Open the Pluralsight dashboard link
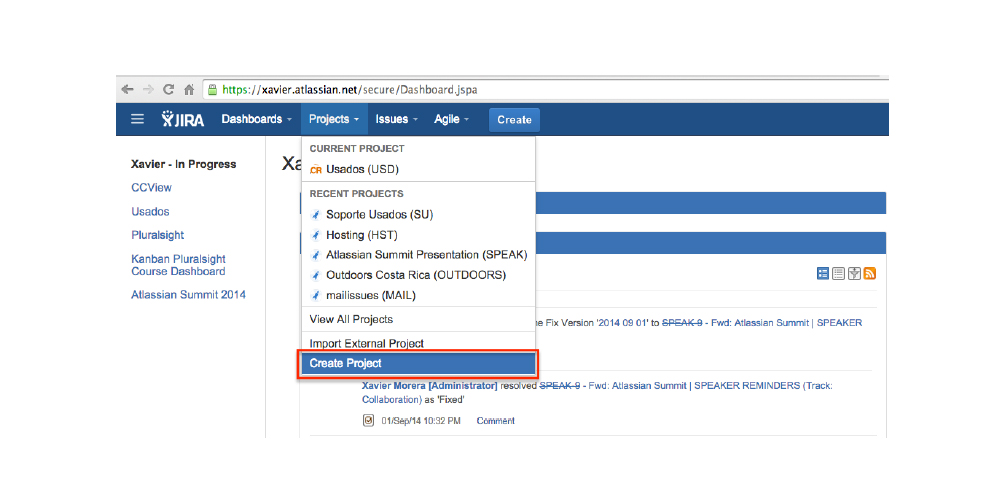Image resolution: width=1000 pixels, height=503 pixels. 158,235
